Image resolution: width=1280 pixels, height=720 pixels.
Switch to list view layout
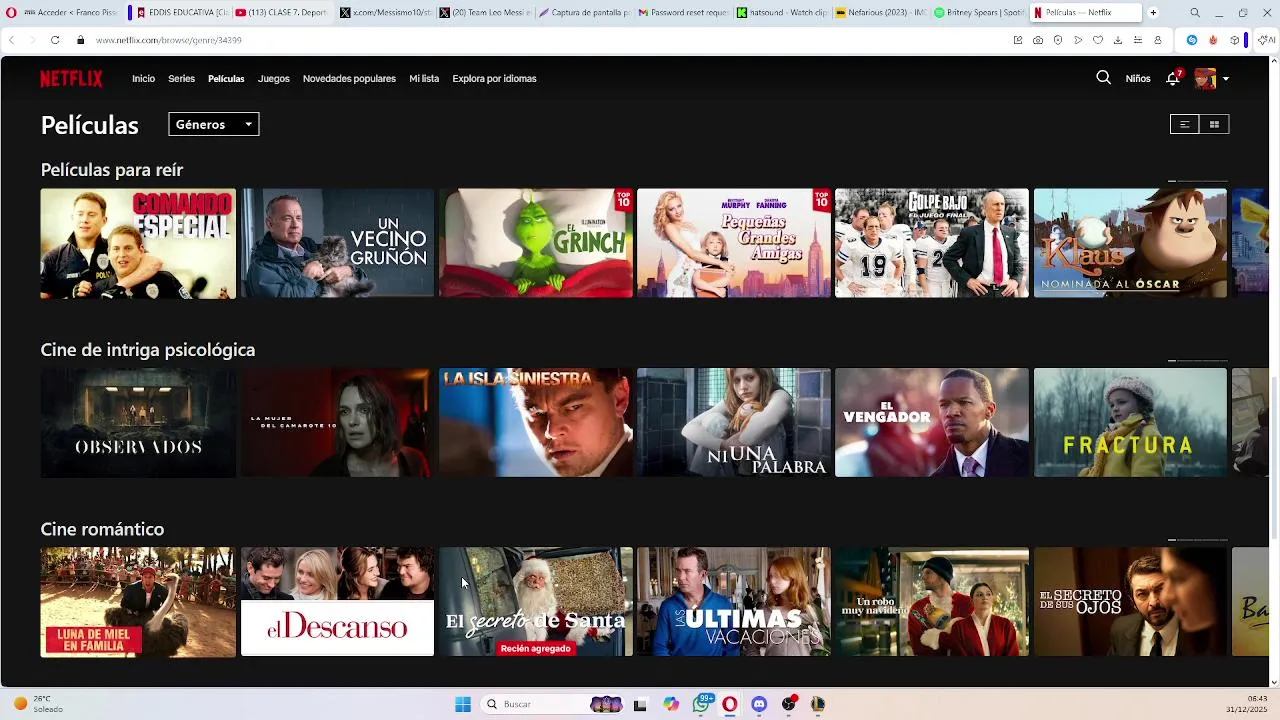(x=1184, y=124)
